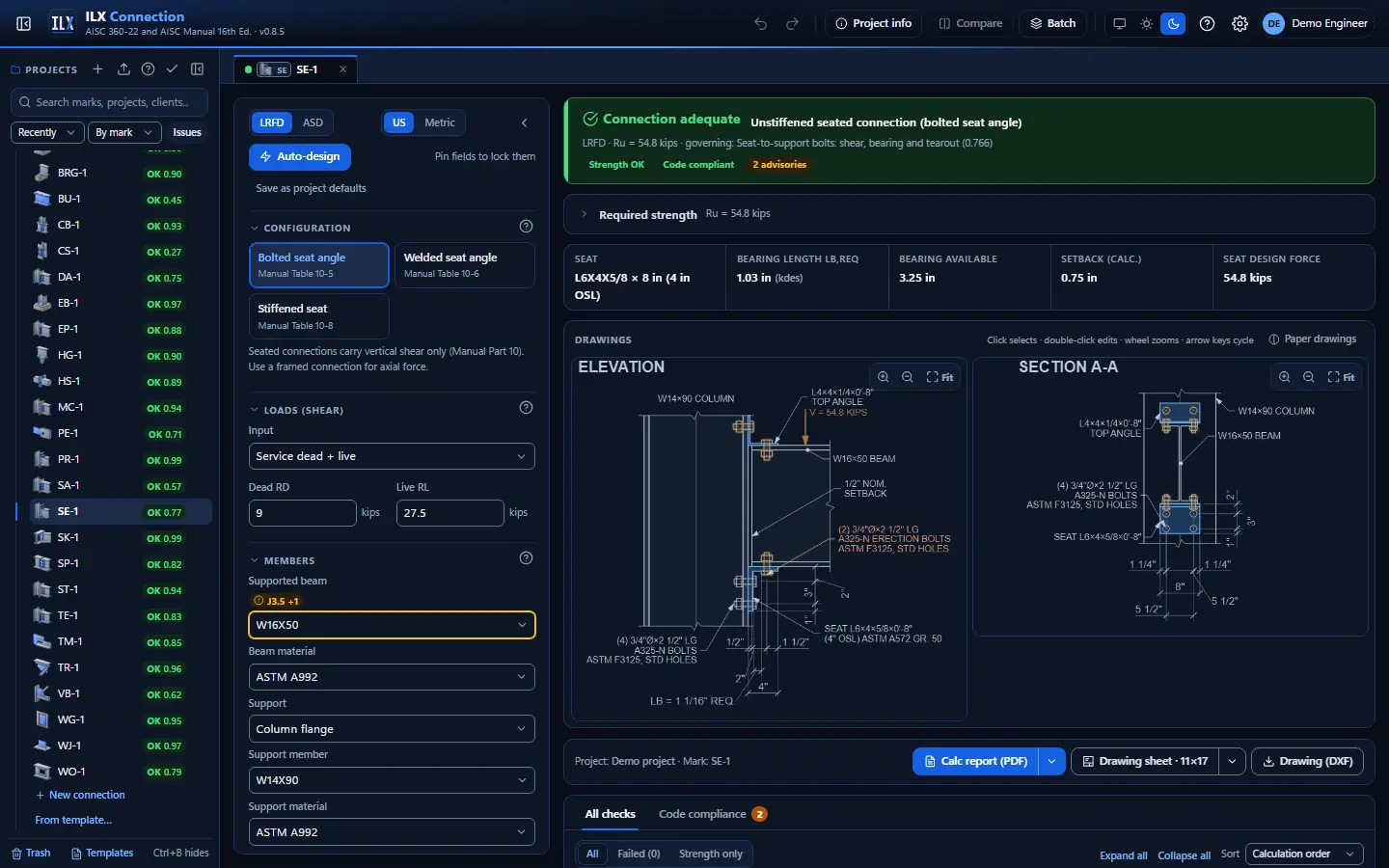Add a new project with plus icon
The image size is (1389, 868).
coord(97,69)
